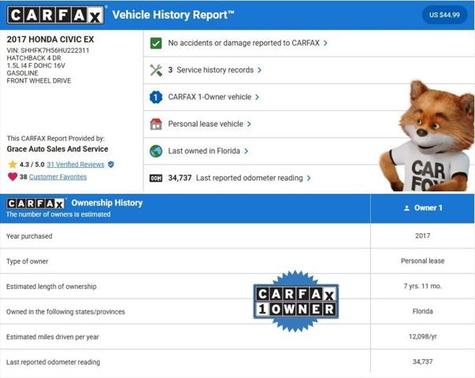The image size is (475, 378).
Task: Click the pink heart Customer Favorites icon
Action: [12, 177]
